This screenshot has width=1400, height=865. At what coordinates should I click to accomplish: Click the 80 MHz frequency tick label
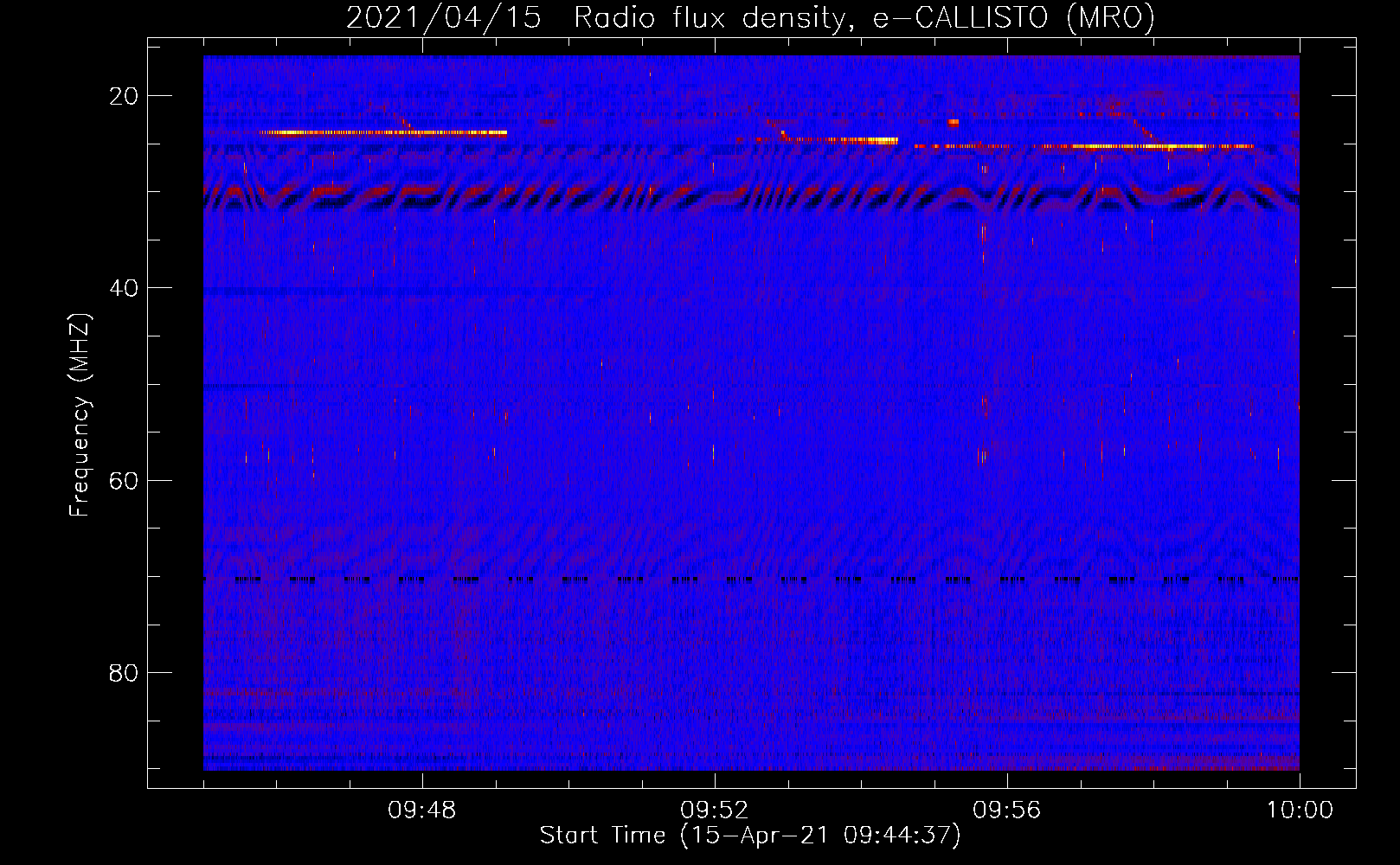click(124, 672)
